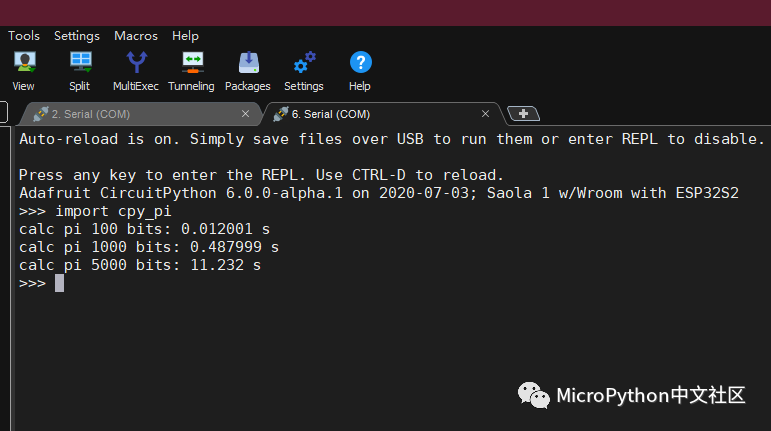Click the plug icon on the 6. Serial tab
This screenshot has height=431, width=771.
[281, 114]
